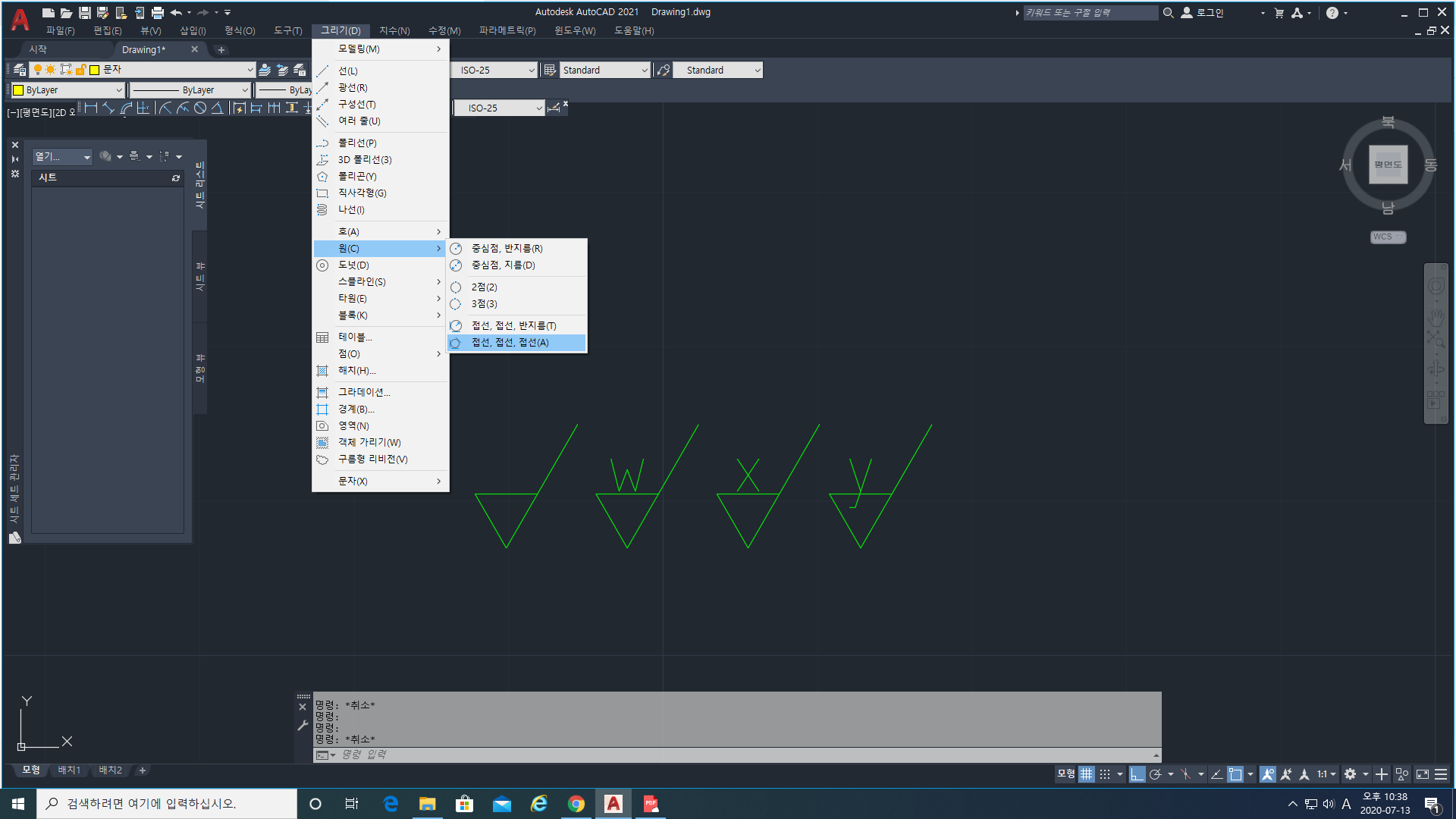Select the Linear dimension tool icon
1456x819 pixels.
point(92,108)
